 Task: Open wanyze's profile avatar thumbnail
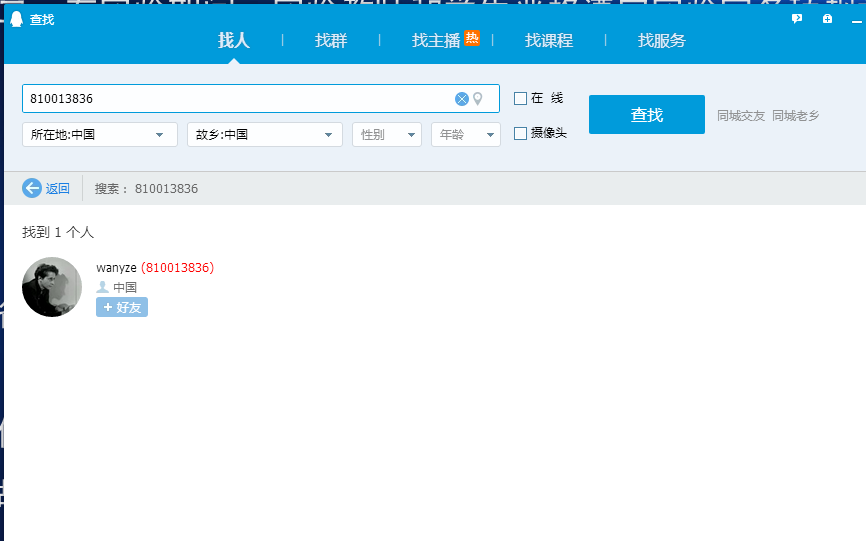pos(52,287)
